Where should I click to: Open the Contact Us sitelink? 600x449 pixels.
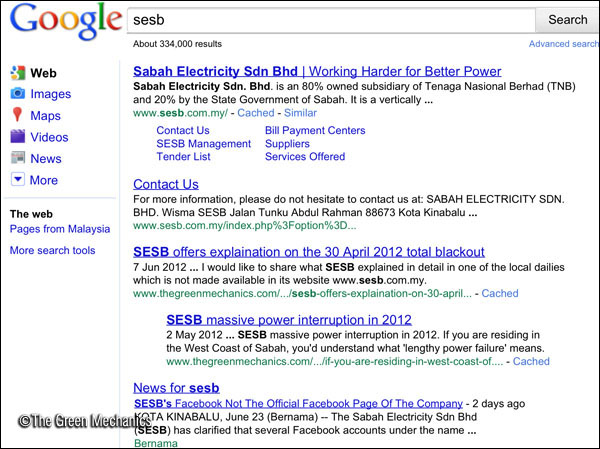[x=183, y=130]
